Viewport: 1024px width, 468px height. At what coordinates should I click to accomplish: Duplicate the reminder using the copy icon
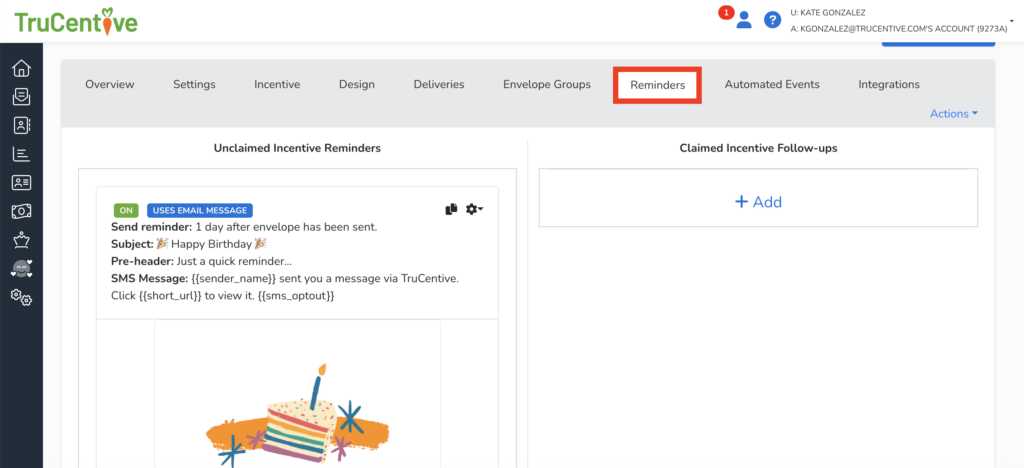coord(451,209)
